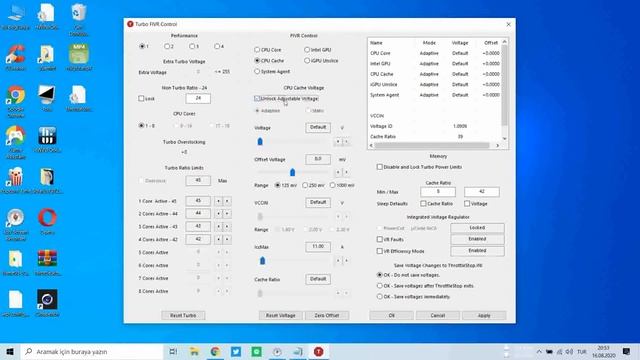Check Sleep Defaults Voltage box
Screen dimensions: 640x360
(467, 203)
